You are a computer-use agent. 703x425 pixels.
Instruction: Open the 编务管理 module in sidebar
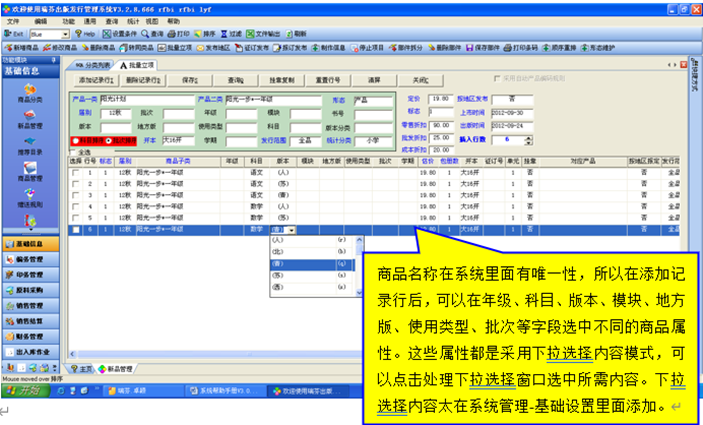point(30,259)
